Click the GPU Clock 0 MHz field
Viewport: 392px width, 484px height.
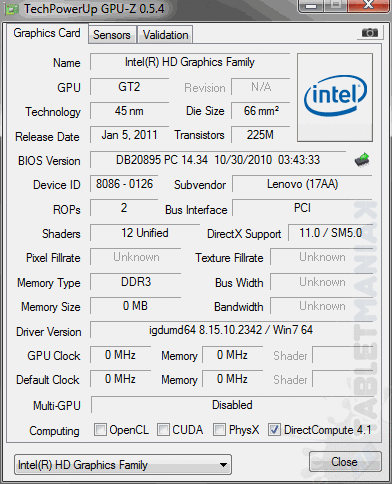coord(120,355)
